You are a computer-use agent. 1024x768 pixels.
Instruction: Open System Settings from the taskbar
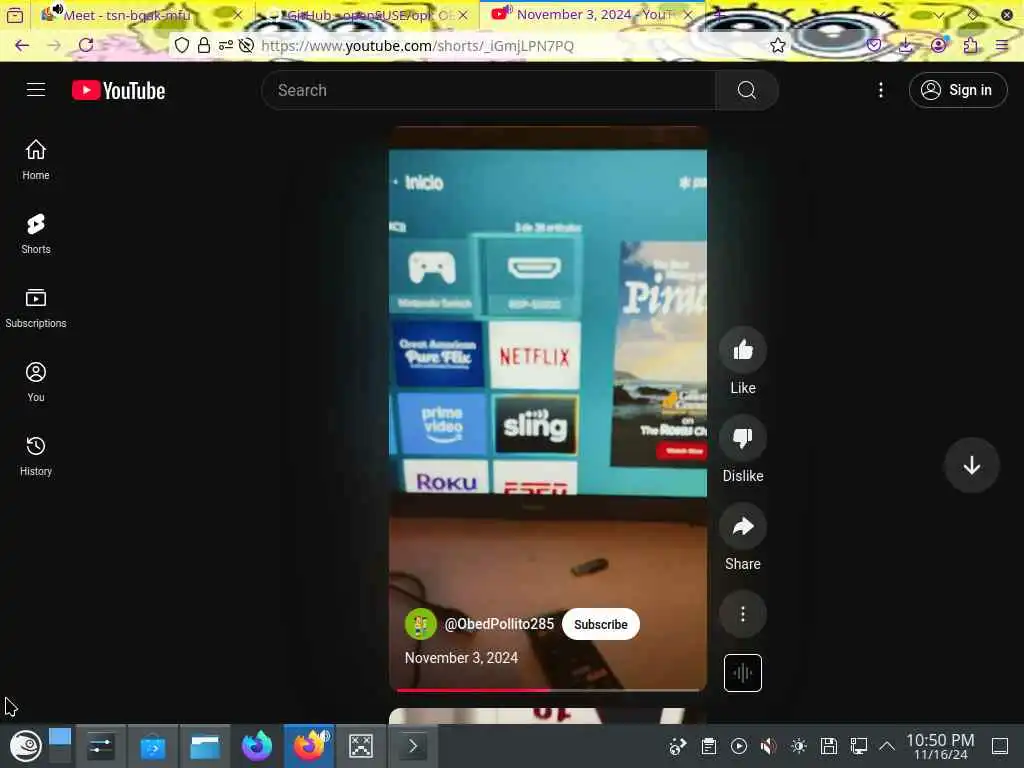(101, 746)
